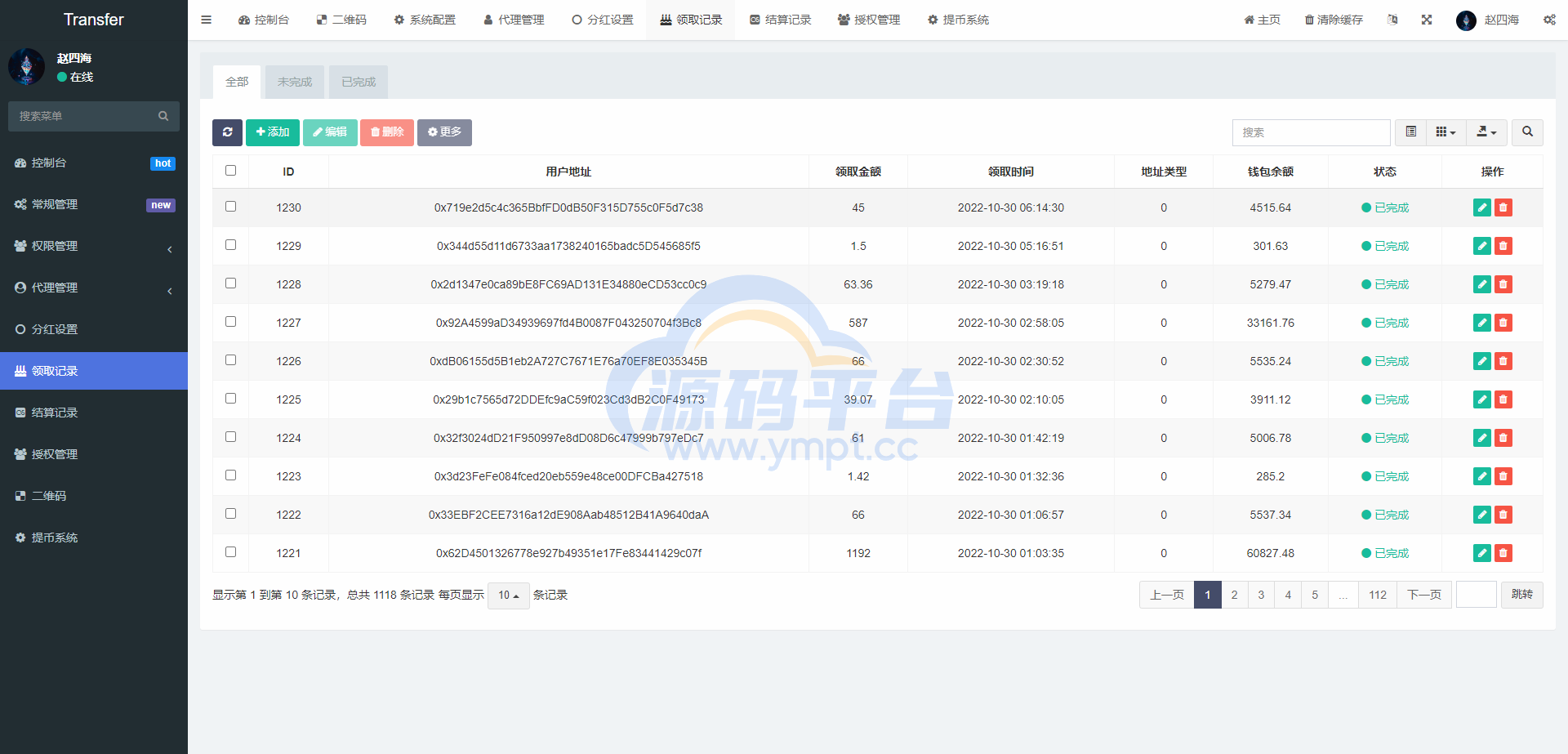Delete record 1224 with red trash icon
Viewport: 1568px width, 754px height.
pyautogui.click(x=1503, y=438)
